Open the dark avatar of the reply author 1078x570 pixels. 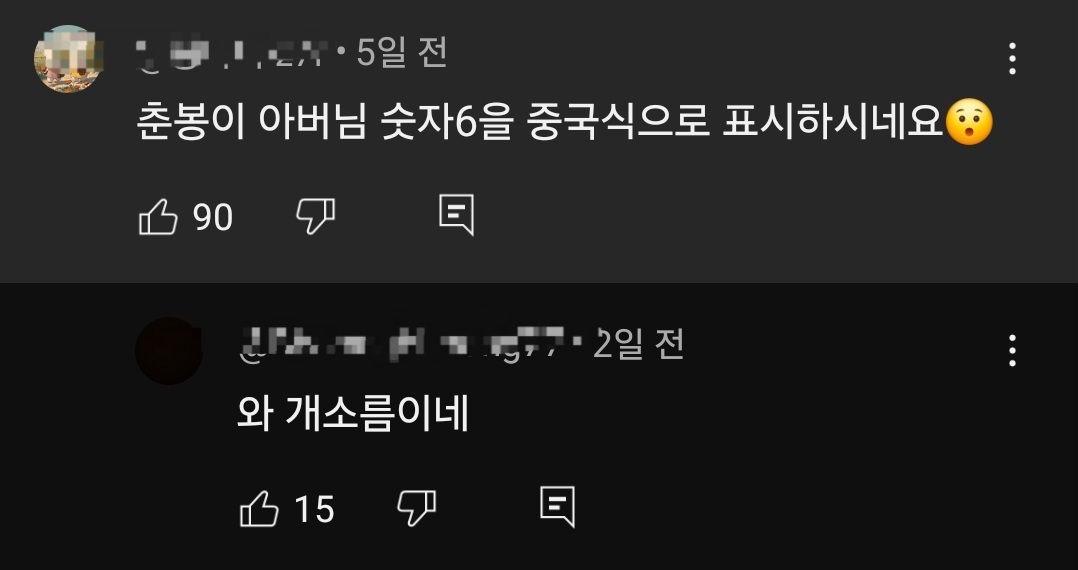click(168, 351)
